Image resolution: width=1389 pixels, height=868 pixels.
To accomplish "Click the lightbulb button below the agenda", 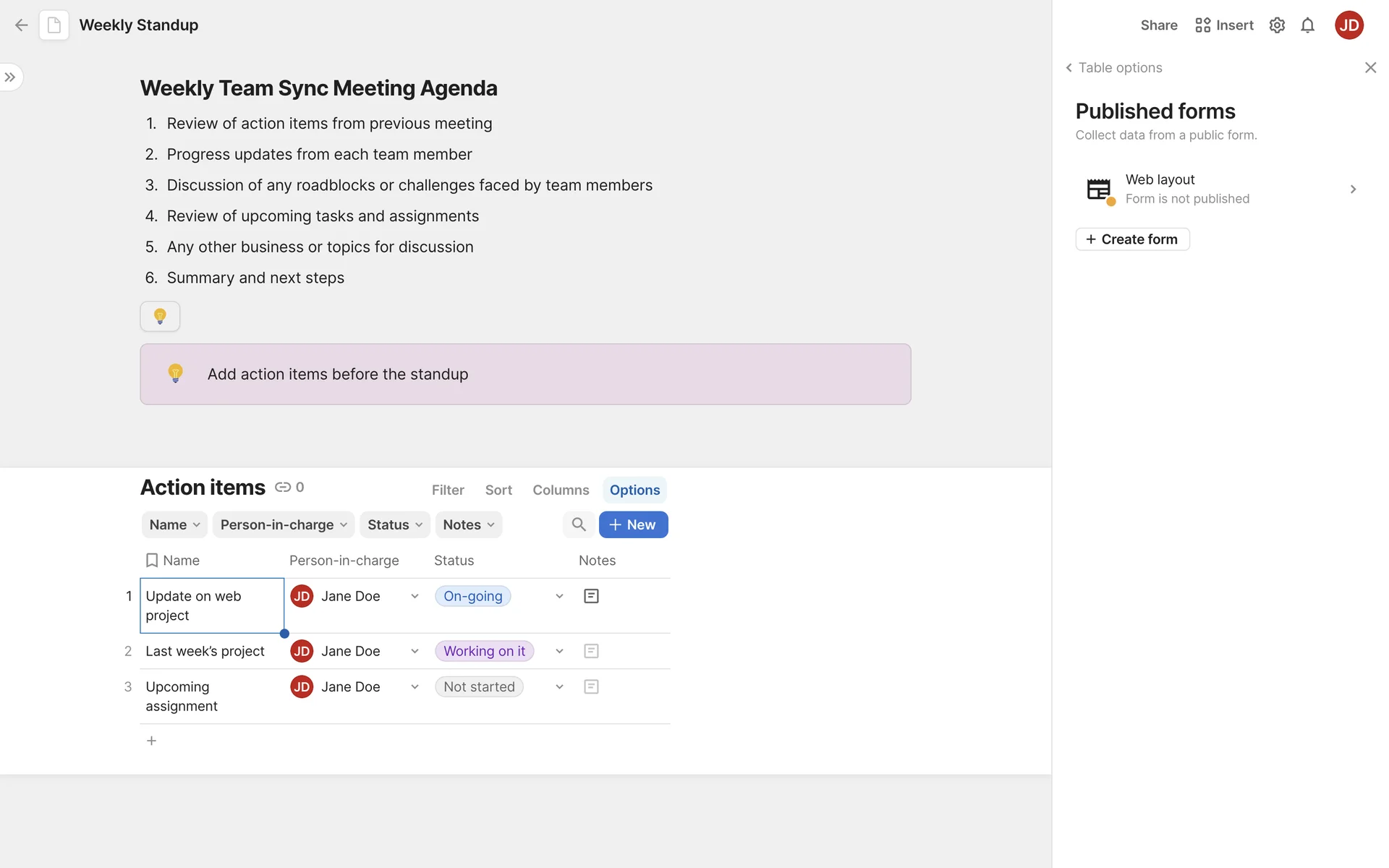I will pos(160,316).
